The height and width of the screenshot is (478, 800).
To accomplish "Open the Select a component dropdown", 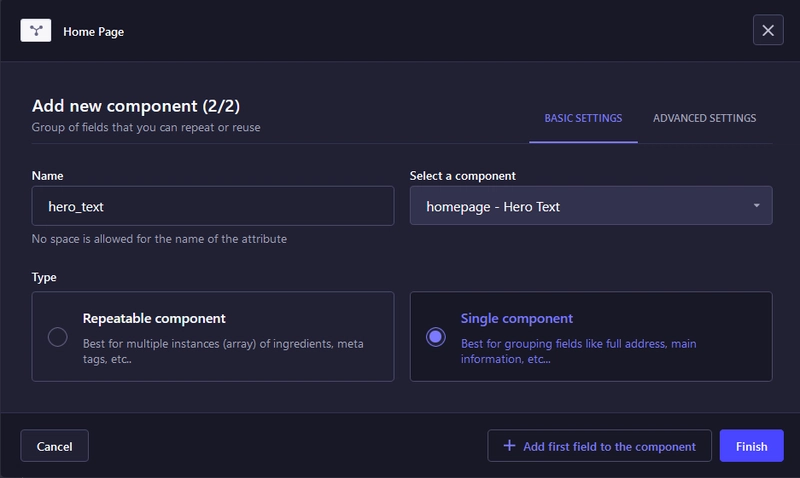I will pos(591,206).
